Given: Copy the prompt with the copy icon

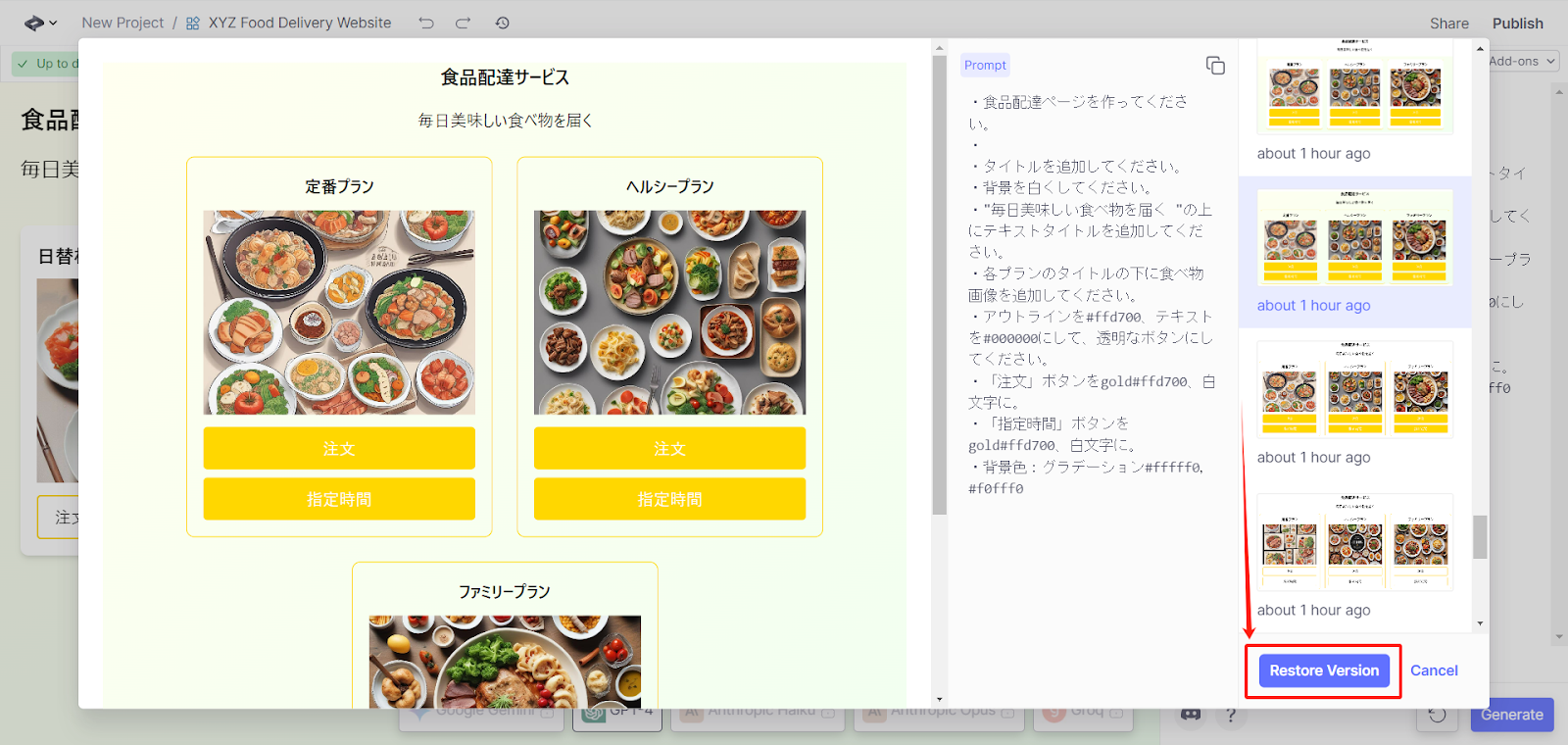Looking at the screenshot, I should tap(1215, 66).
